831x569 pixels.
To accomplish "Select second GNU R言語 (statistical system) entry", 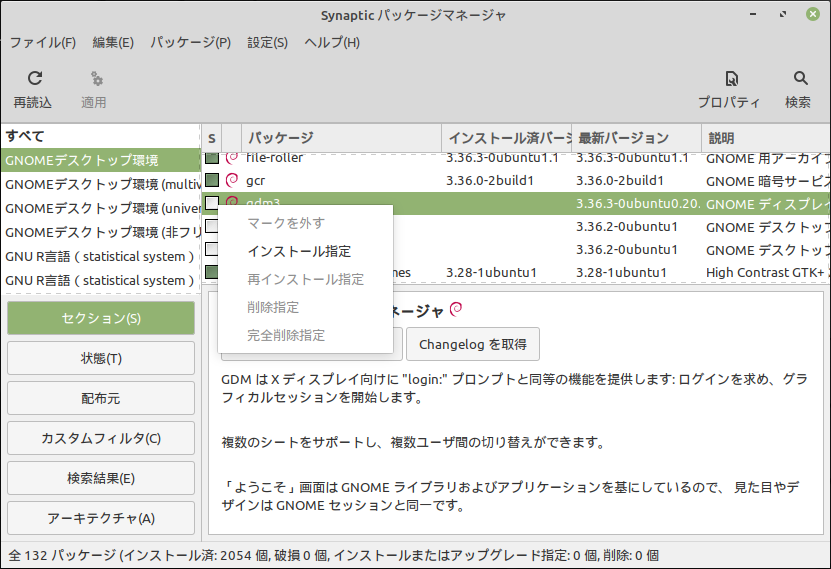I will [x=101, y=280].
